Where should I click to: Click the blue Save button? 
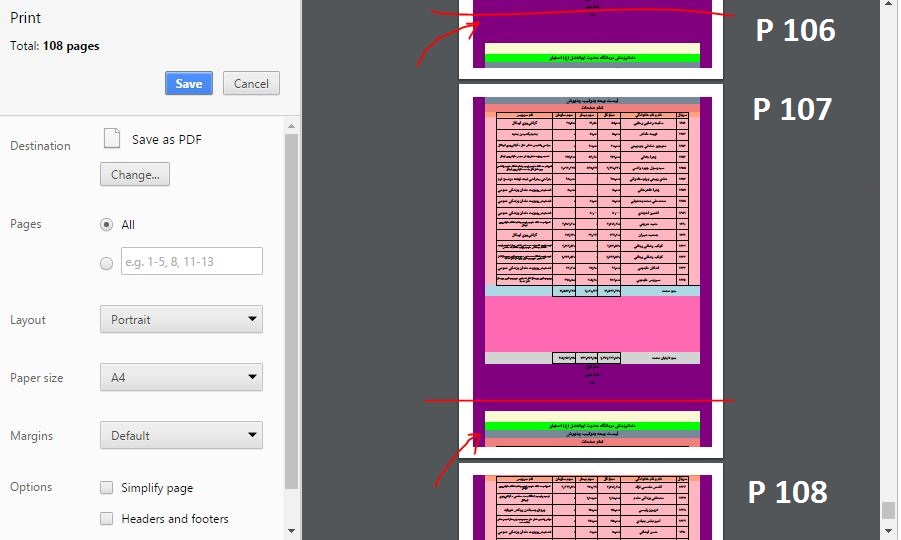point(188,83)
